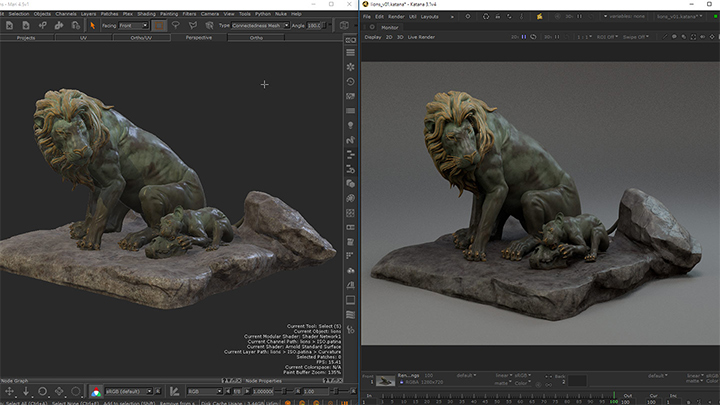Click the refresh render icon in Katana toolbar

tap(484, 17)
